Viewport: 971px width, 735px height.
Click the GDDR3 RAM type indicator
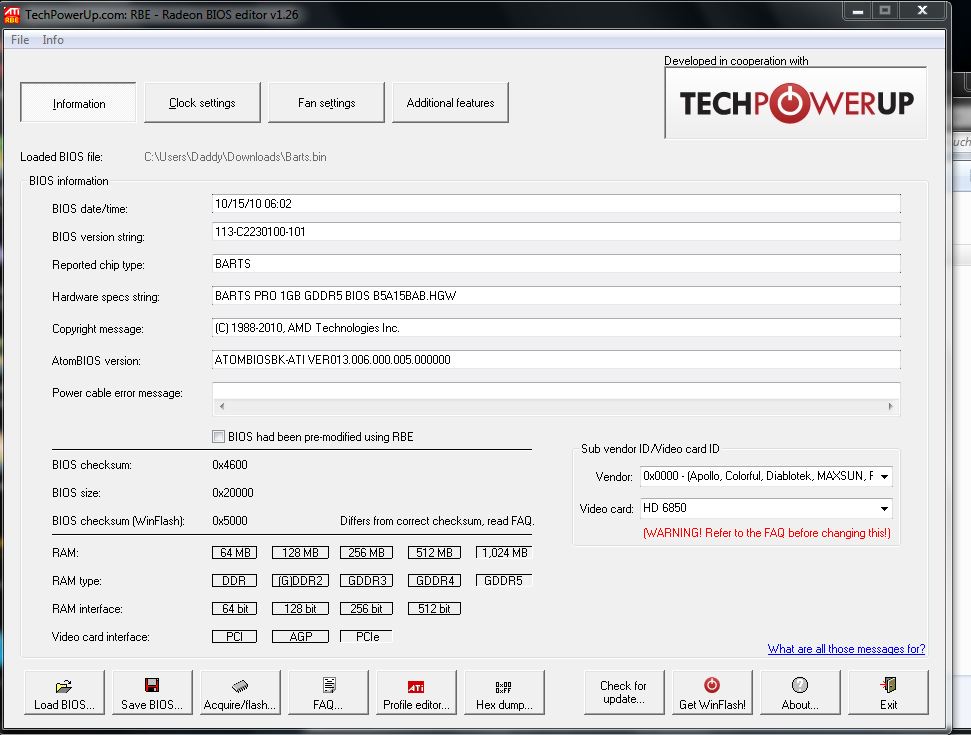367,580
